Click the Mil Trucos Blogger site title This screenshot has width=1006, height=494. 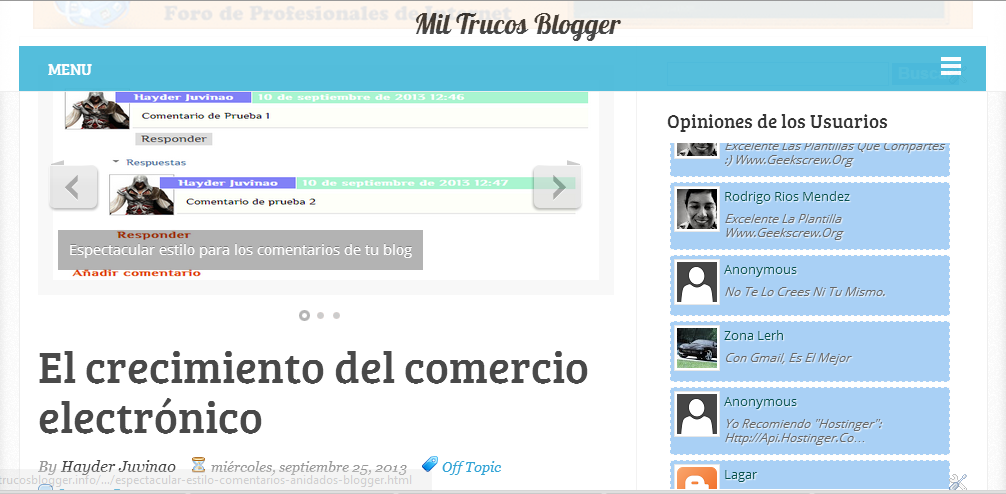point(517,24)
